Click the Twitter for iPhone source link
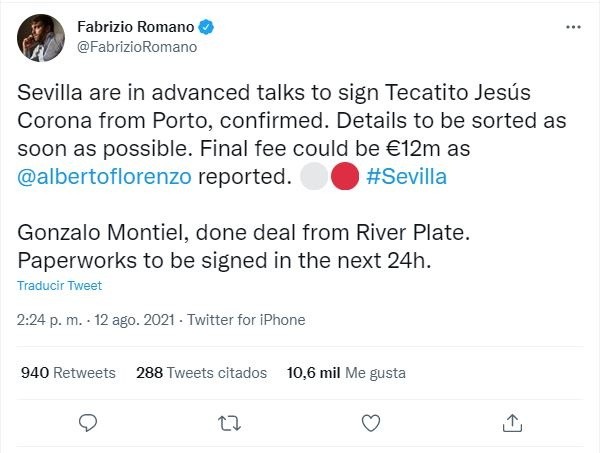Screen dimensions: 605x453 [x=245, y=320]
